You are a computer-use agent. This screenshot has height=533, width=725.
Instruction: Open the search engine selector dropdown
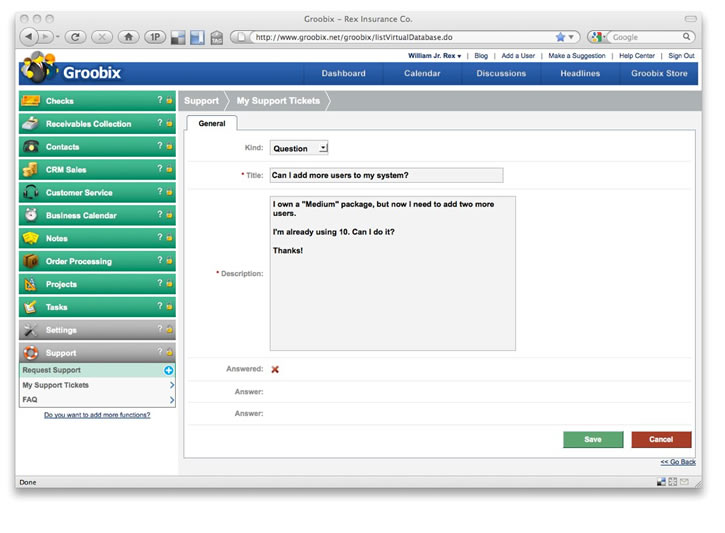tap(598, 37)
